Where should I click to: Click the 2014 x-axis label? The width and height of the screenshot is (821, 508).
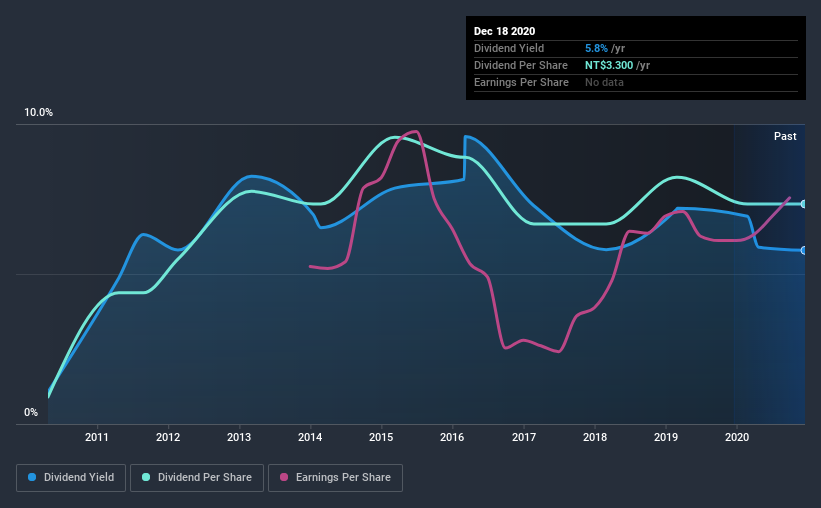click(x=310, y=437)
